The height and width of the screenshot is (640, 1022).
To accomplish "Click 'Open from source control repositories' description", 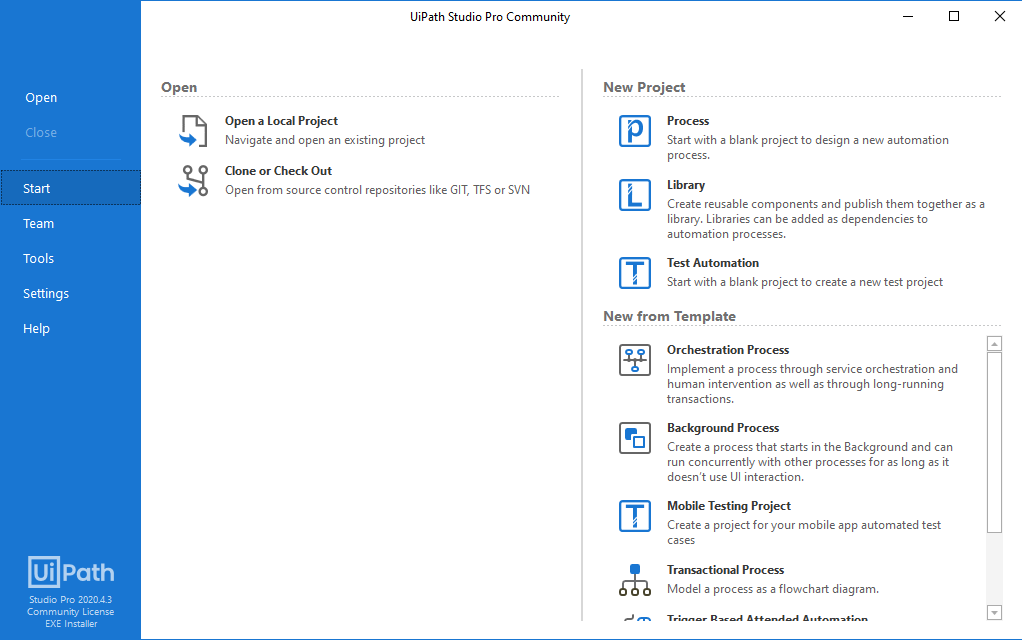I will tap(377, 190).
